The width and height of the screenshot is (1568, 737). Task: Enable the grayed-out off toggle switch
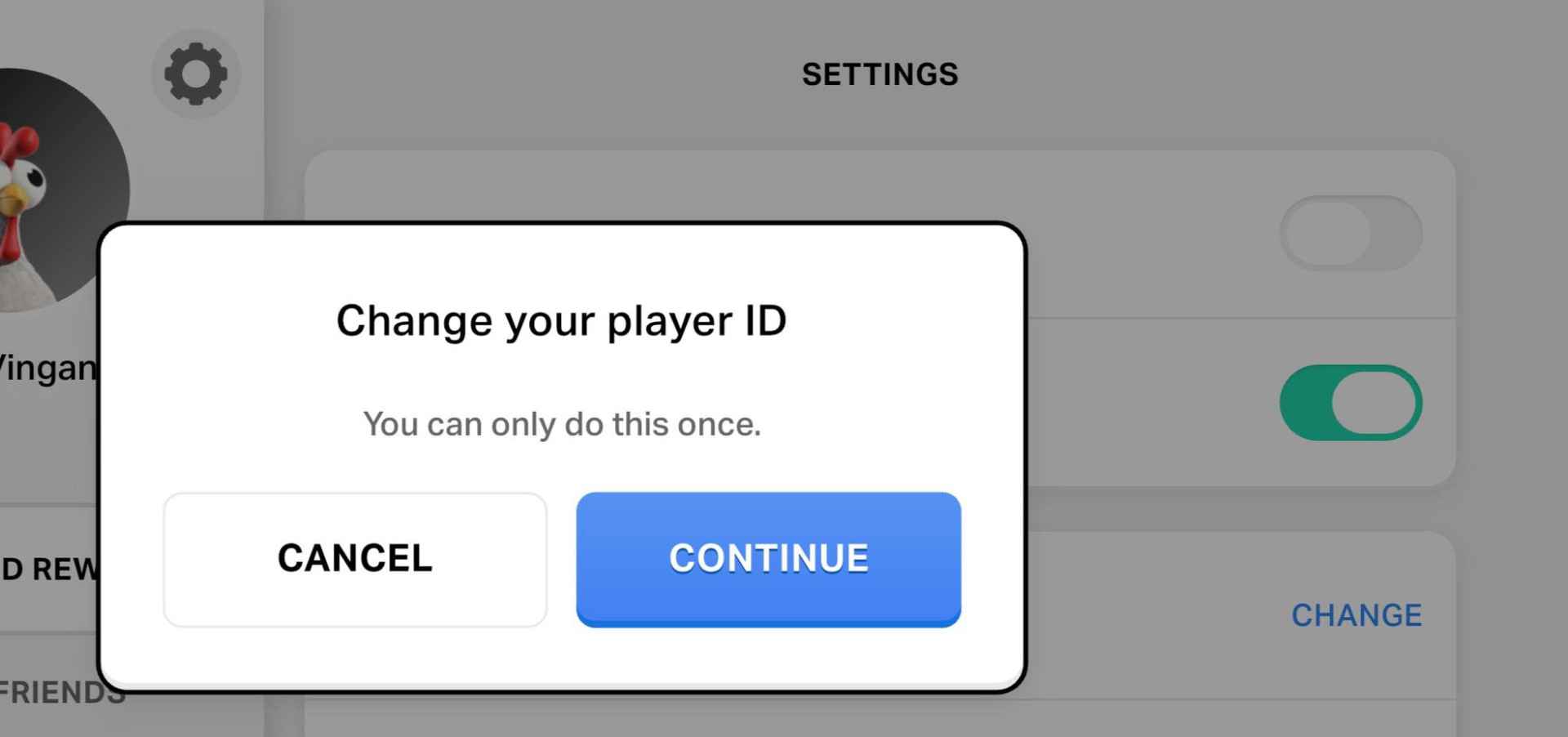click(1350, 233)
